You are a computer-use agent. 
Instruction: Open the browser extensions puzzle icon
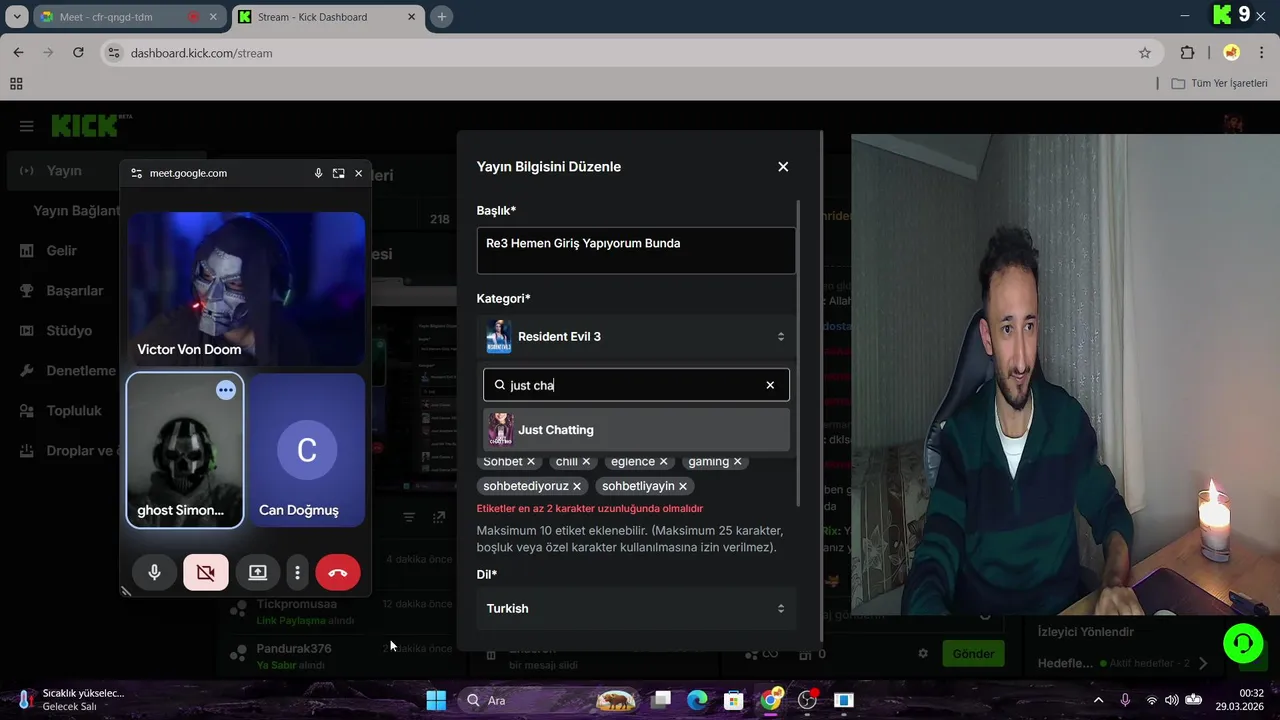click(x=1187, y=53)
